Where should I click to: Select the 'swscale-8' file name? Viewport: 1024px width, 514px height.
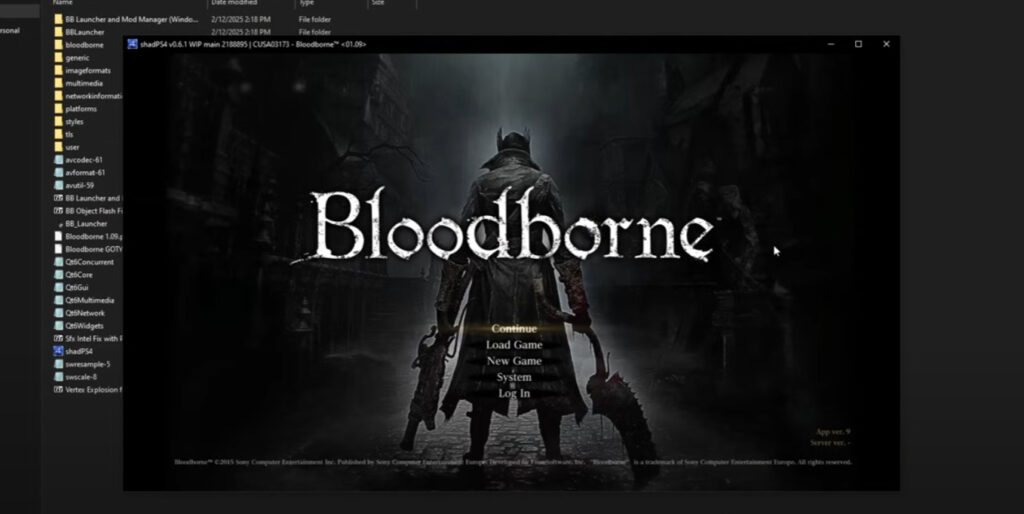[81, 377]
